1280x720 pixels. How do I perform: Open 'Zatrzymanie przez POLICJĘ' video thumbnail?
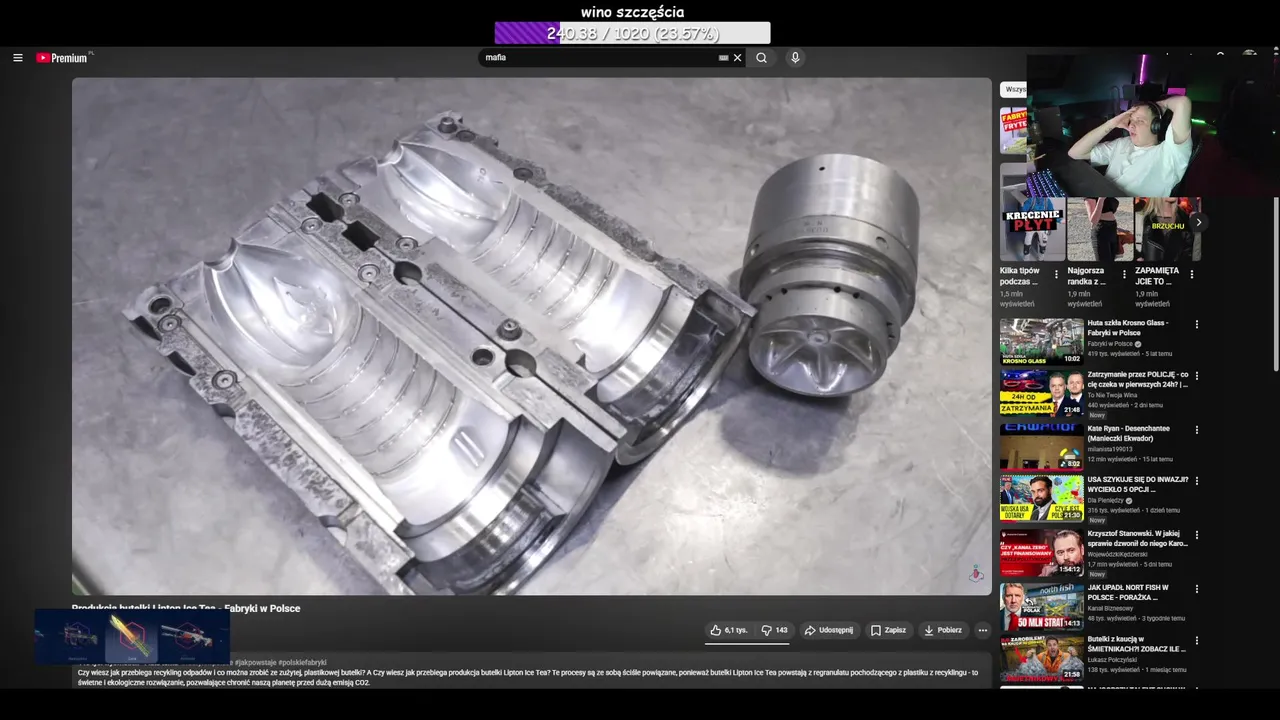coord(1041,393)
